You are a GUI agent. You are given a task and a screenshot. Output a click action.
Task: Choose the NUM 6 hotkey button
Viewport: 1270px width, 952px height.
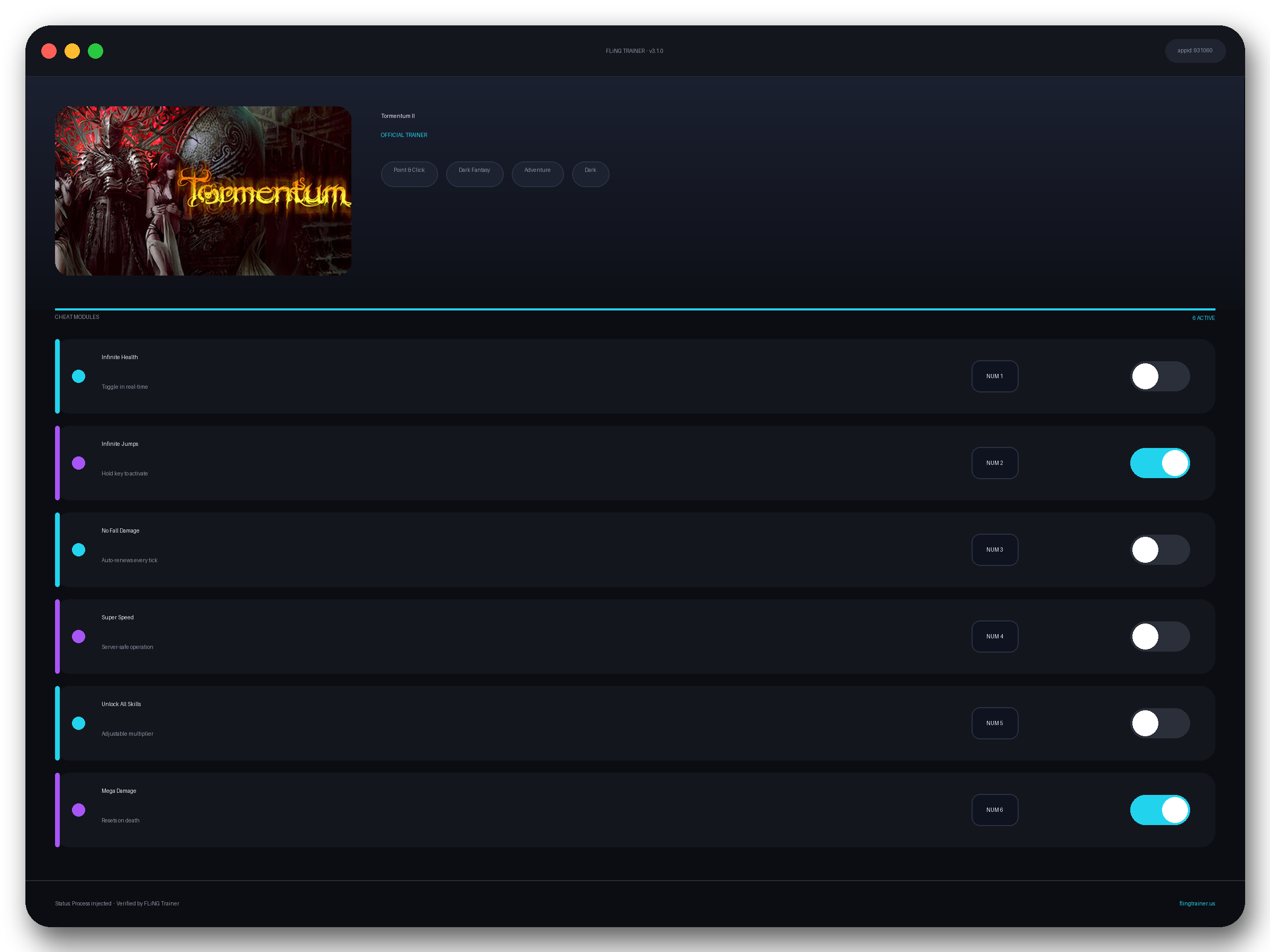[x=994, y=810]
